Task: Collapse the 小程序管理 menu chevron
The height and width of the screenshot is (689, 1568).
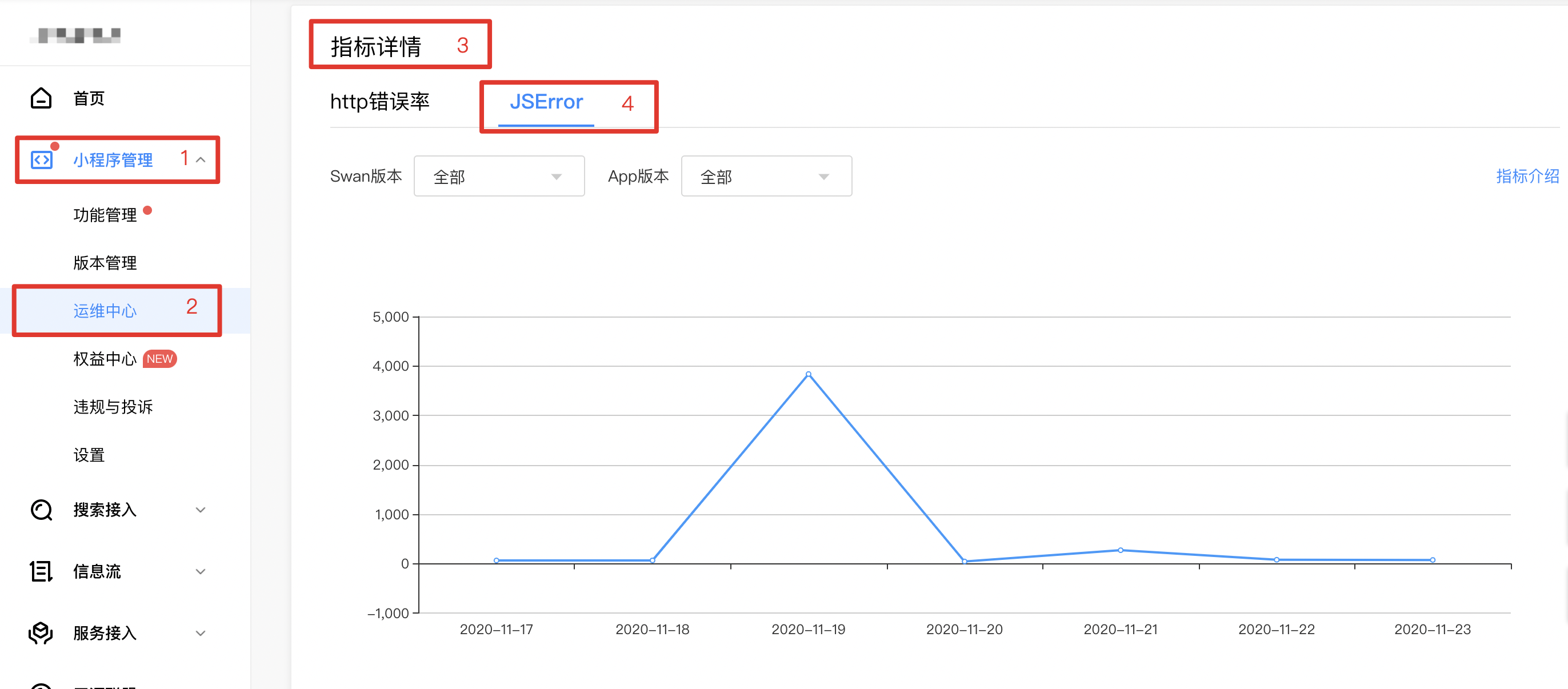Action: (x=200, y=160)
